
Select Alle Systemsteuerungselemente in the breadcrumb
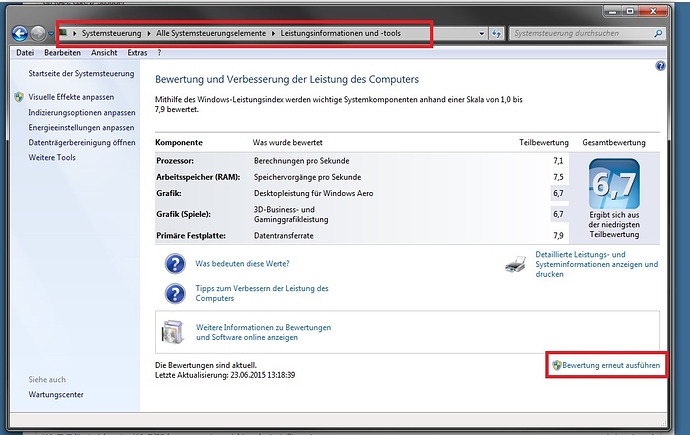click(x=211, y=33)
